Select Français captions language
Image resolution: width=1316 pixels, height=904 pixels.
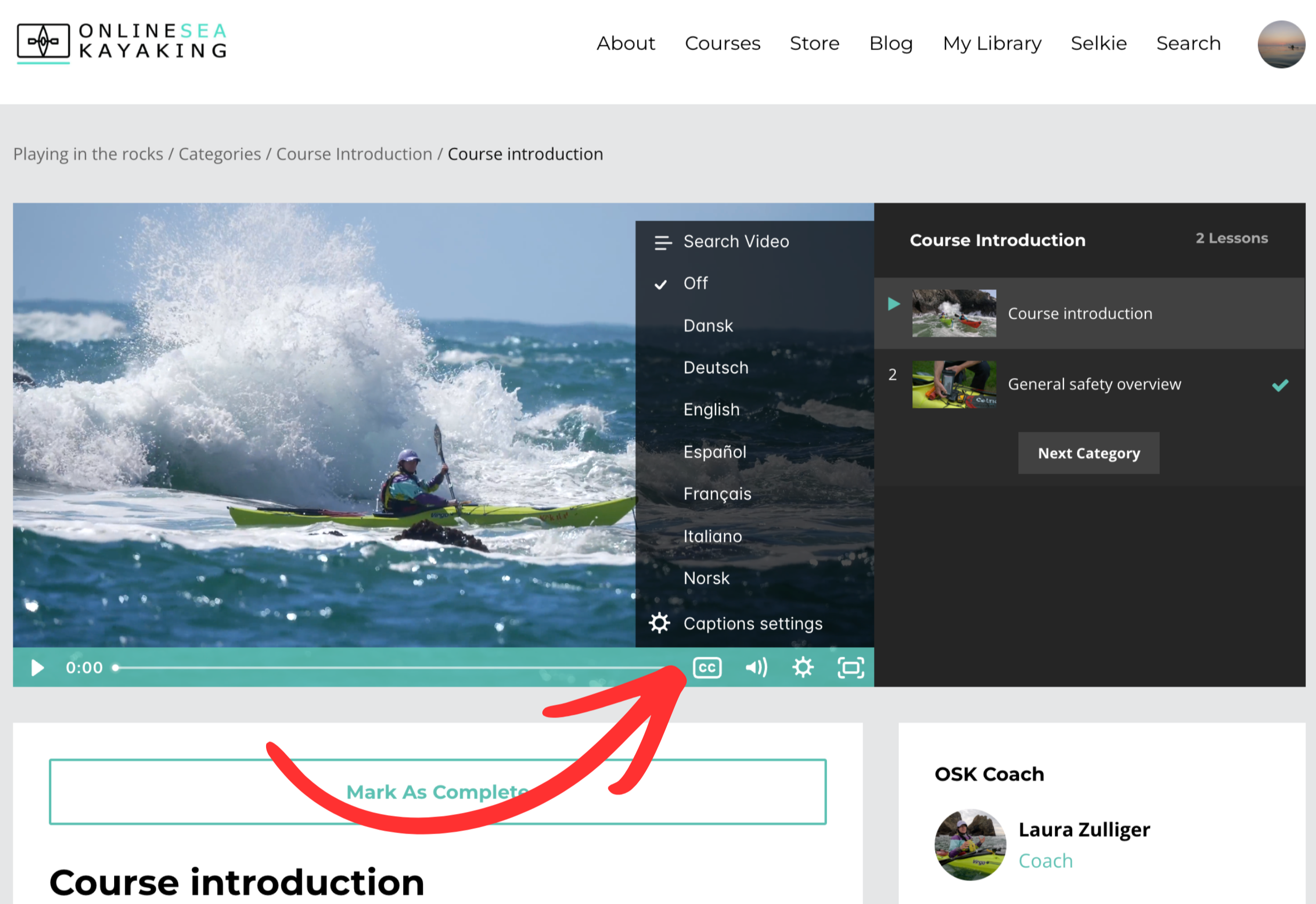coord(717,494)
